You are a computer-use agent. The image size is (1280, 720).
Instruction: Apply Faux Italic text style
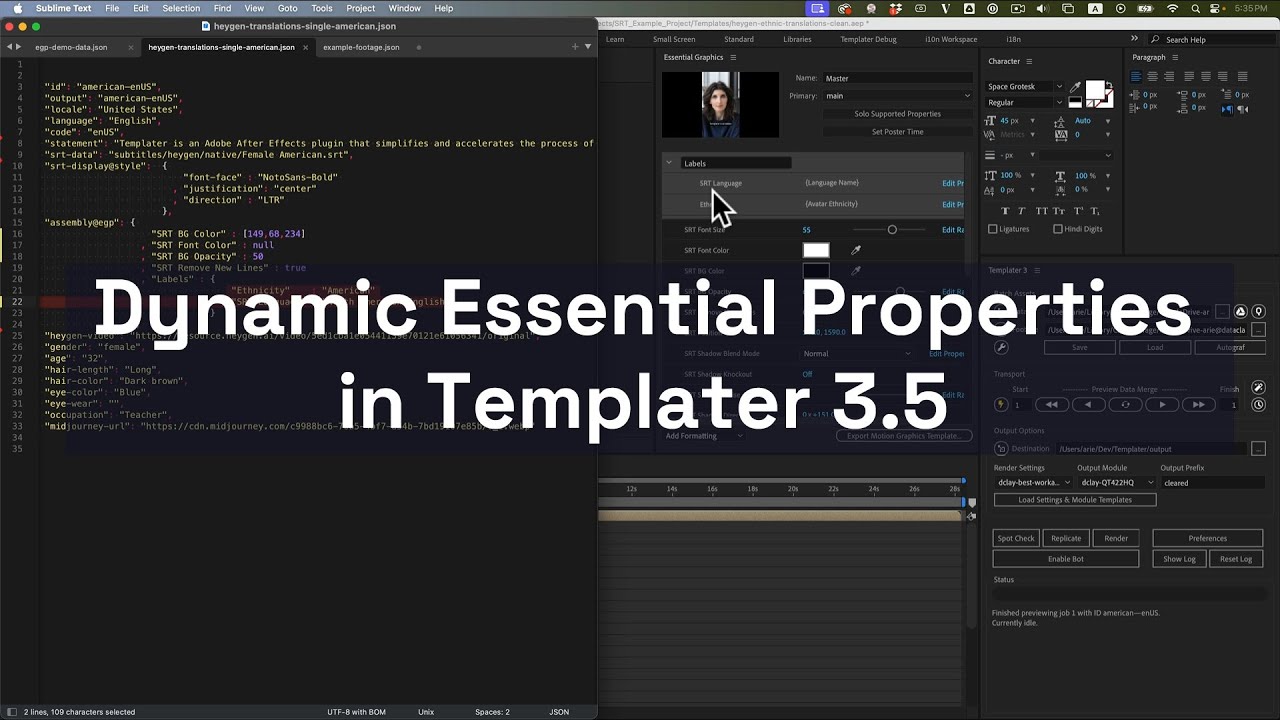[1024, 211]
